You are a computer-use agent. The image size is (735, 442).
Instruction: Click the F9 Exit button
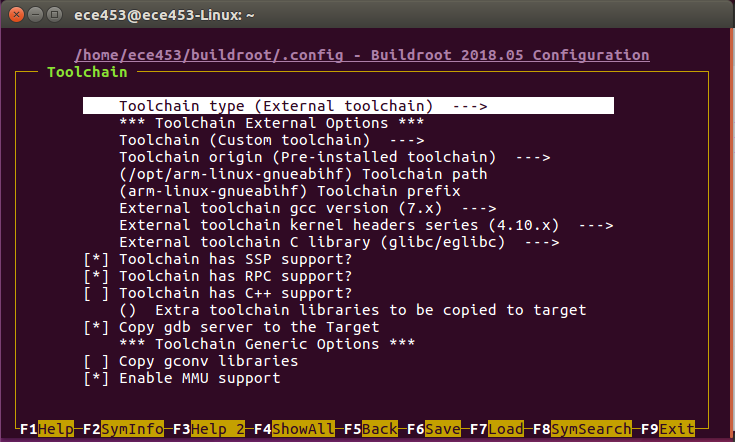[667, 429]
